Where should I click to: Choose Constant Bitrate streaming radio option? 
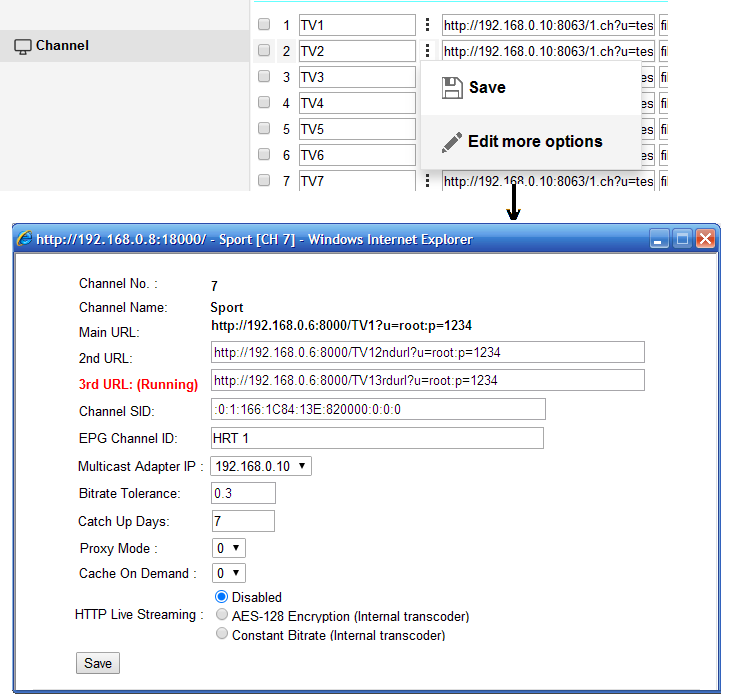222,635
